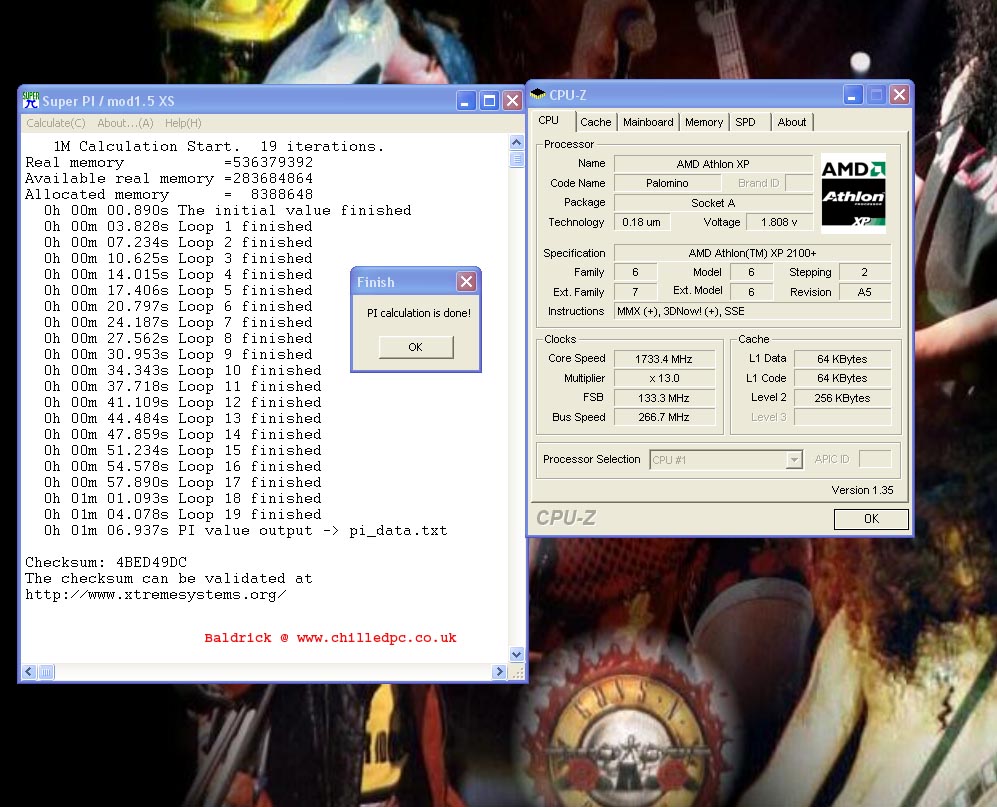Switch to the Mainboard tab in CPU-Z
The width and height of the screenshot is (997, 807).
pos(648,122)
